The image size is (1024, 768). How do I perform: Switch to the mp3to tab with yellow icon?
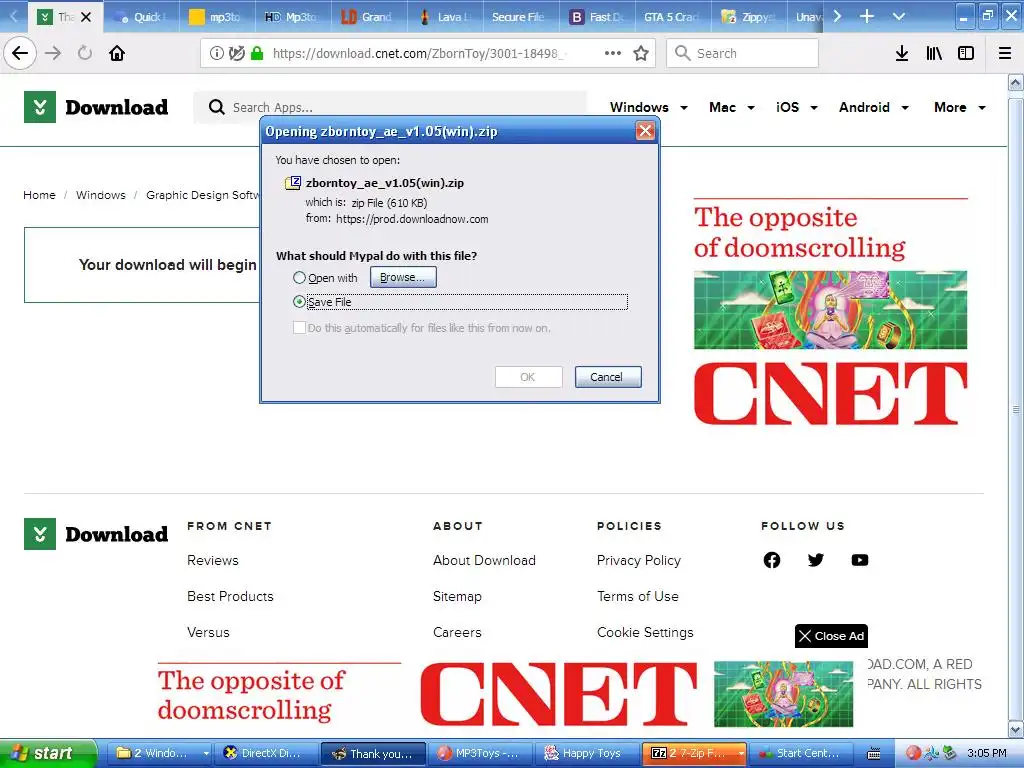[x=215, y=17]
